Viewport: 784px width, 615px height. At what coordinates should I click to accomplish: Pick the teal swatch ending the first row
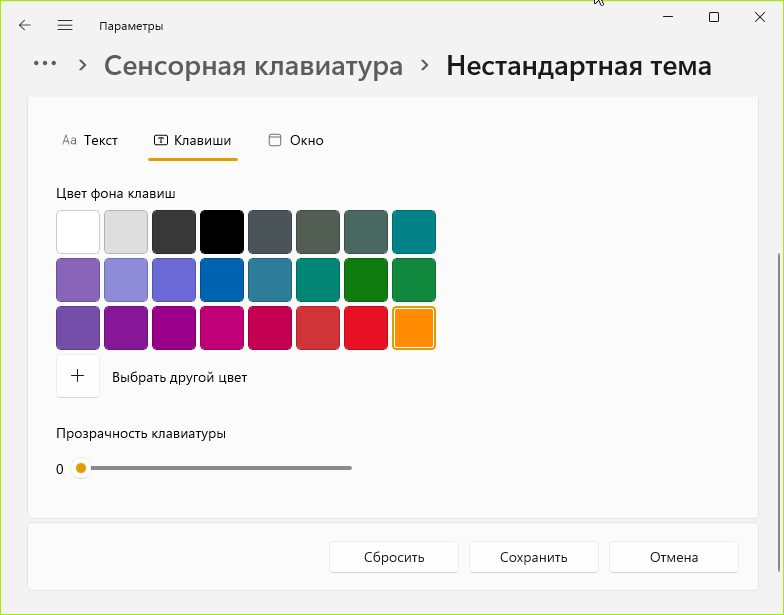(x=414, y=232)
